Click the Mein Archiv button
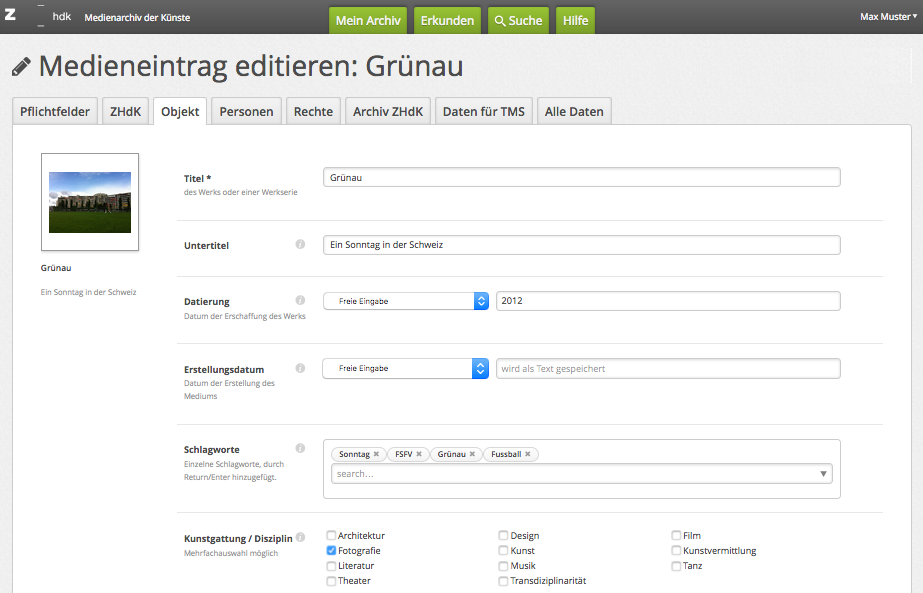The height and width of the screenshot is (593, 923). [x=369, y=20]
